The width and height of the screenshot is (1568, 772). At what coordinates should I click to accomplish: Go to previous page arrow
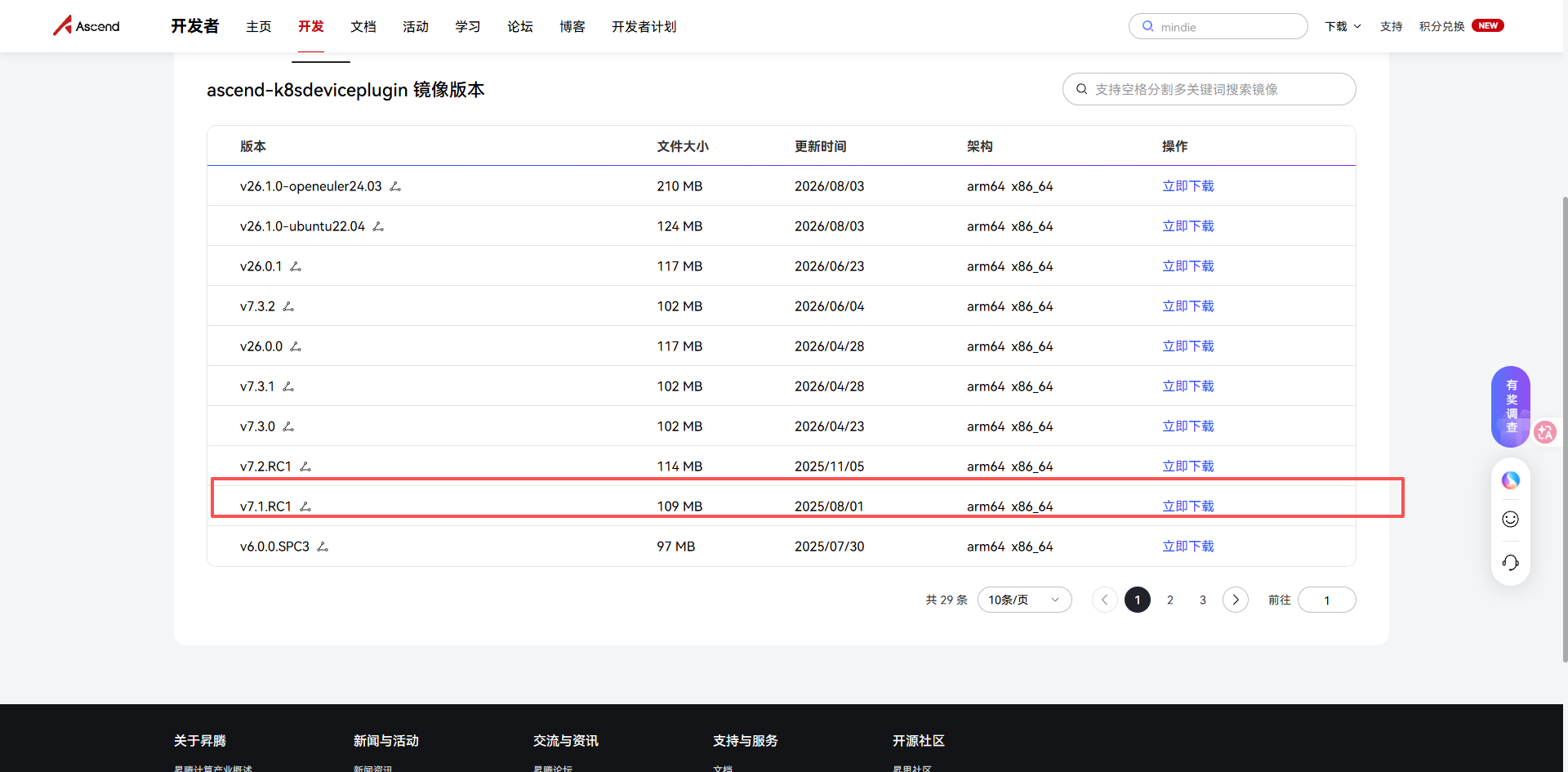click(x=1105, y=600)
